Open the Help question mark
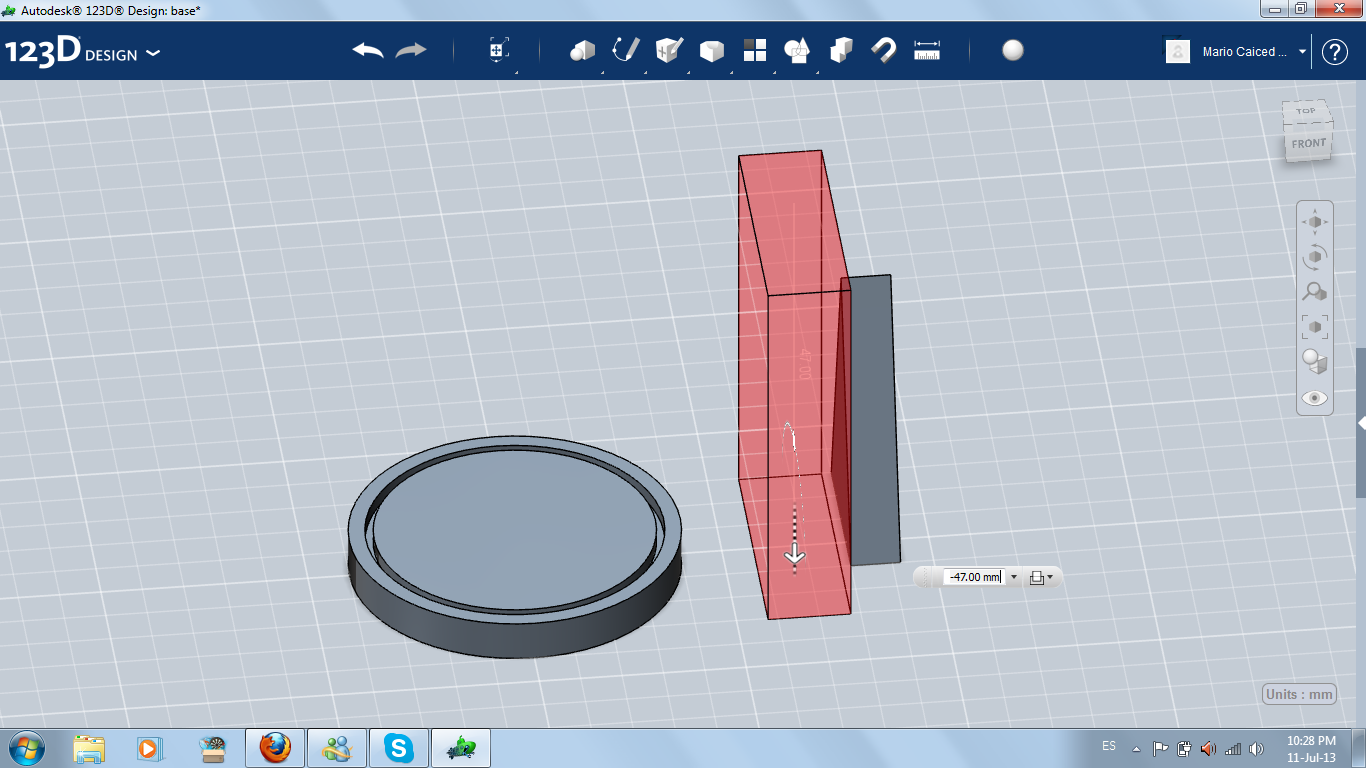The height and width of the screenshot is (768, 1366). [x=1335, y=52]
